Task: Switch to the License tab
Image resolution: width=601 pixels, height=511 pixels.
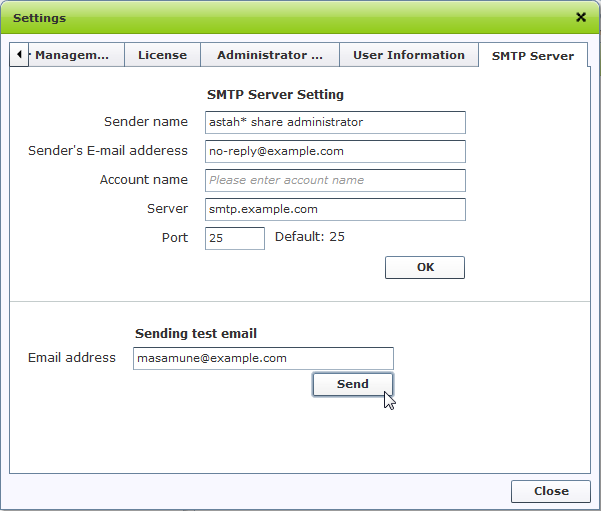Action: (x=163, y=55)
